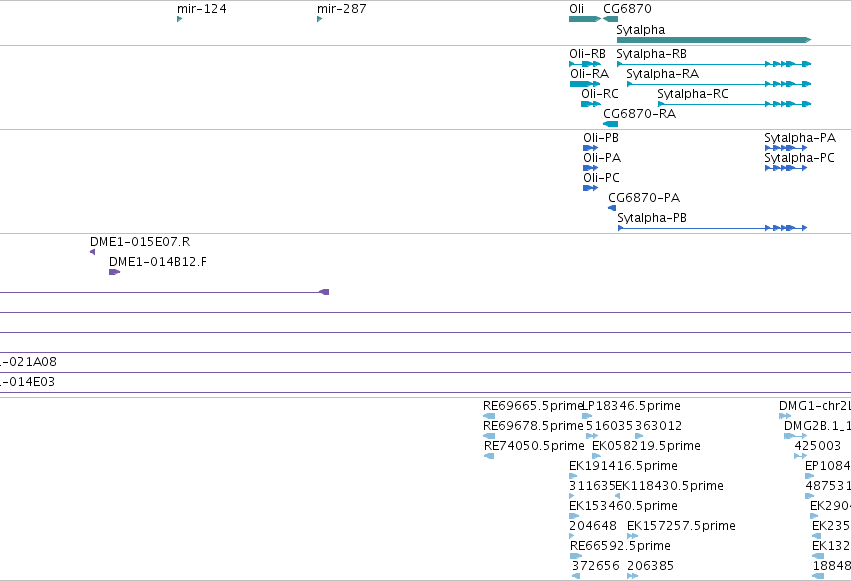Select the RE66592.5prime EST
Viewport: 851px width, 581px height.
(x=576, y=556)
